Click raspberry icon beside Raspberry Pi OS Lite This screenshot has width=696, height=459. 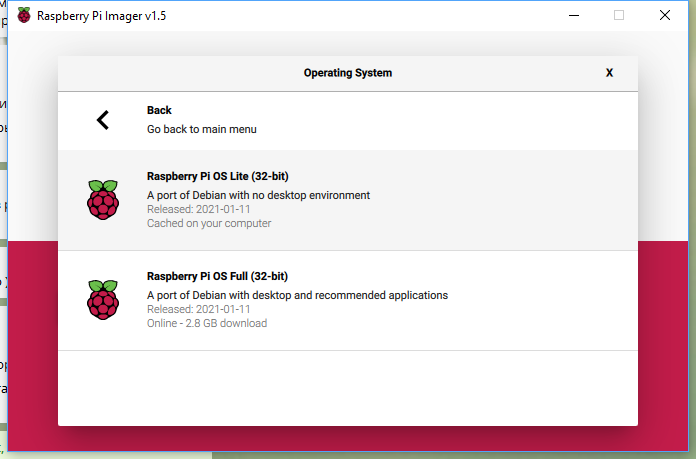coord(103,200)
